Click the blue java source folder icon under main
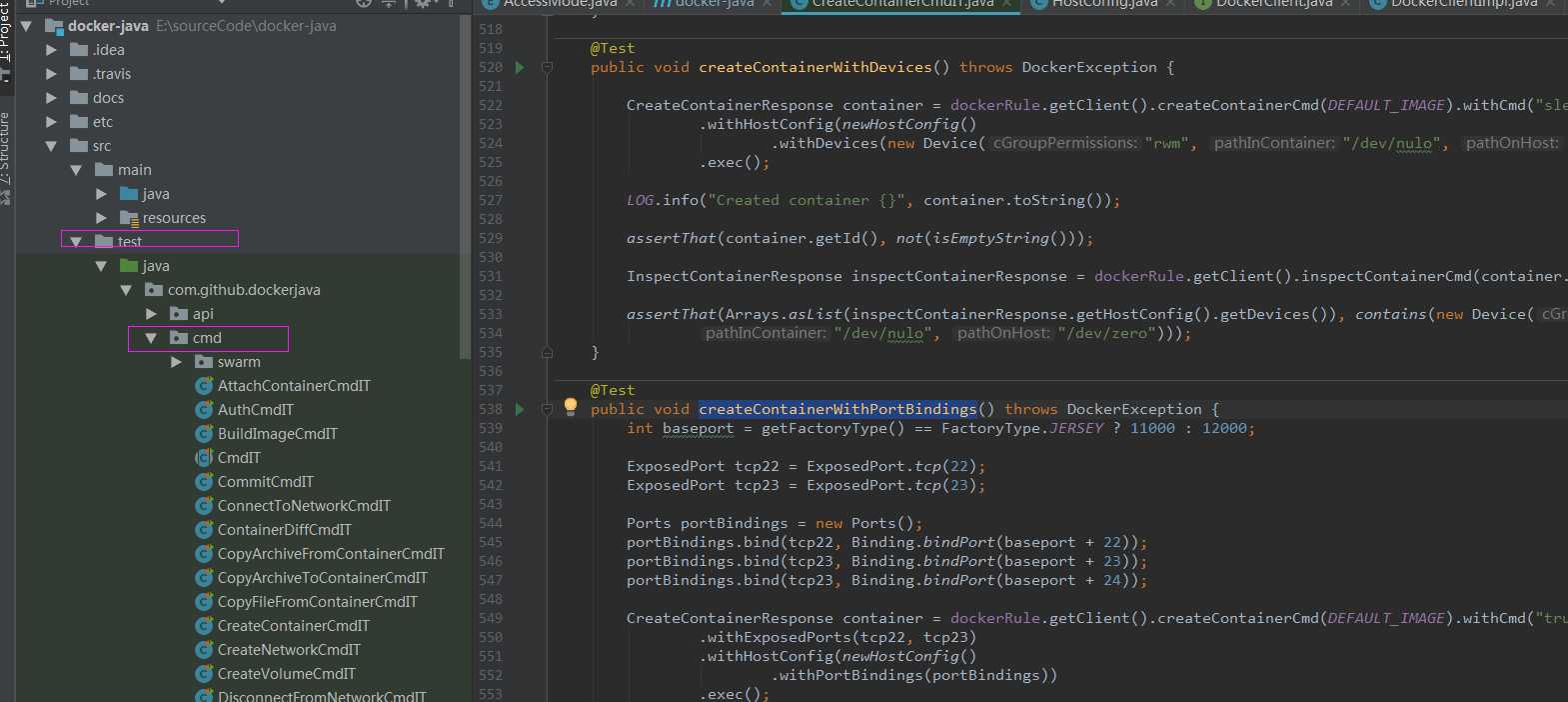 [129, 194]
